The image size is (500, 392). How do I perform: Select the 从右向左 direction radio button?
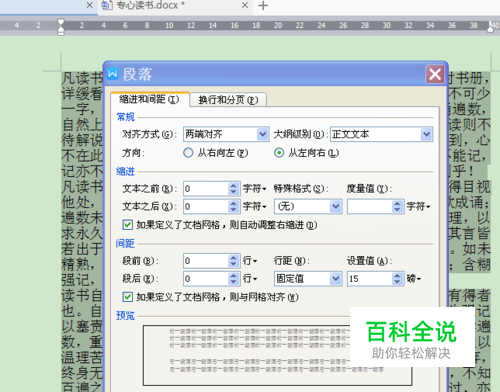[x=188, y=153]
